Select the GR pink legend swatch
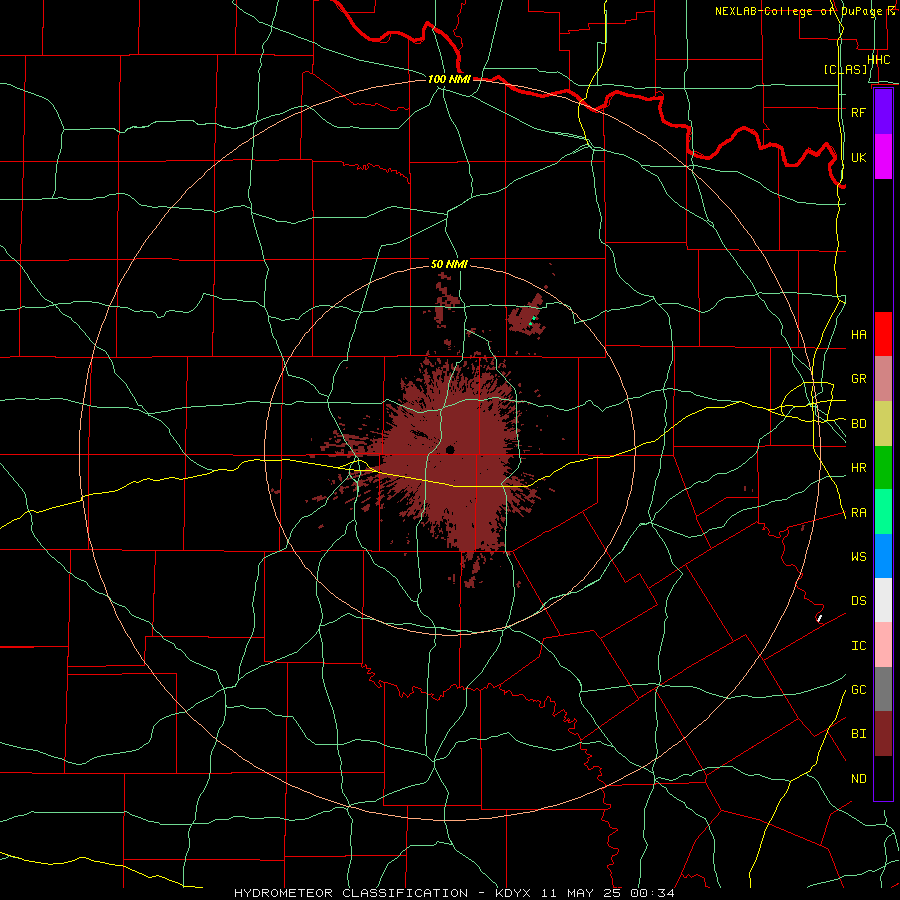Image resolution: width=900 pixels, height=900 pixels. pyautogui.click(x=883, y=378)
